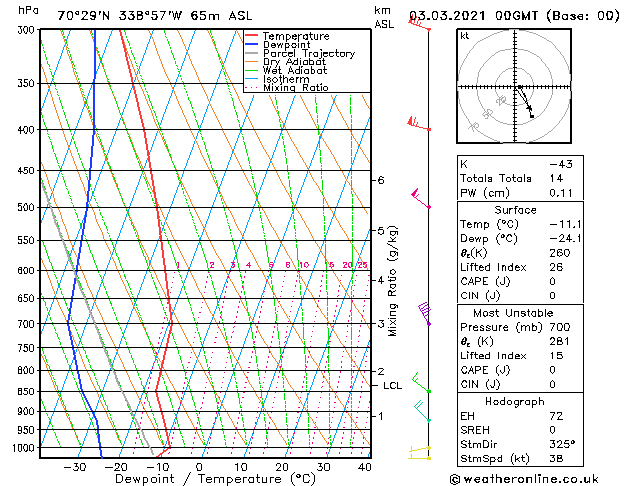Click the teal wind barb near 925 hPa

coord(422,411)
